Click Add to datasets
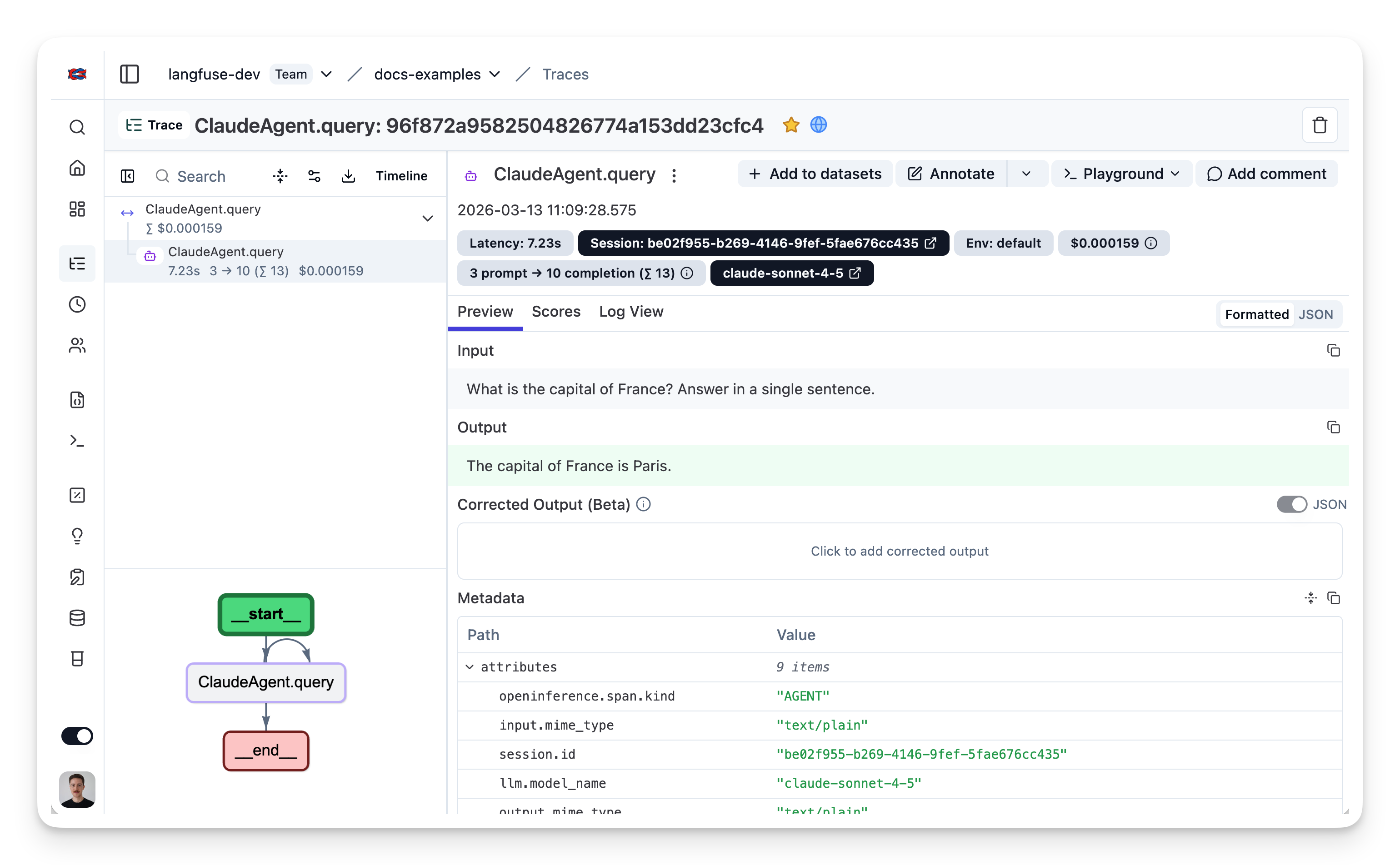This screenshot has height=865, width=1400. [815, 174]
